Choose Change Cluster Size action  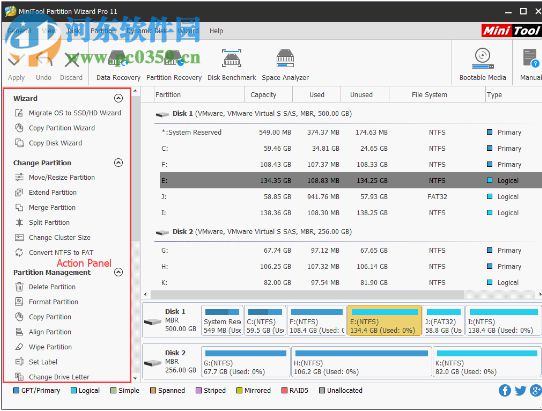(59, 237)
